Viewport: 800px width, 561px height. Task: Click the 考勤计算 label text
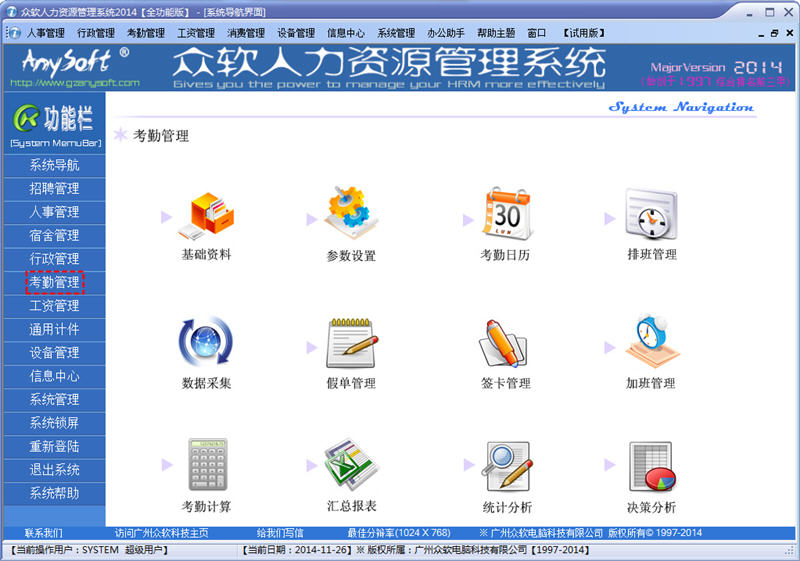(206, 506)
